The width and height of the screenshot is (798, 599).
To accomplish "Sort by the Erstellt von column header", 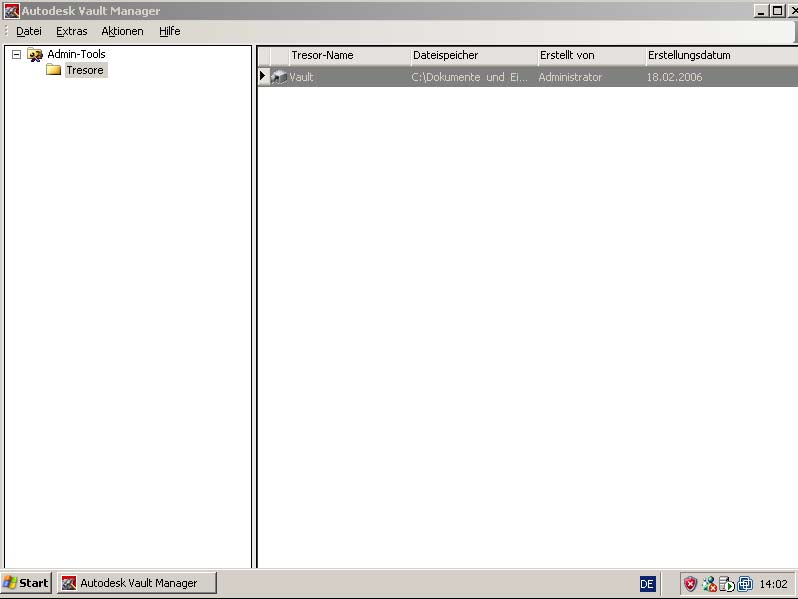I will [591, 55].
